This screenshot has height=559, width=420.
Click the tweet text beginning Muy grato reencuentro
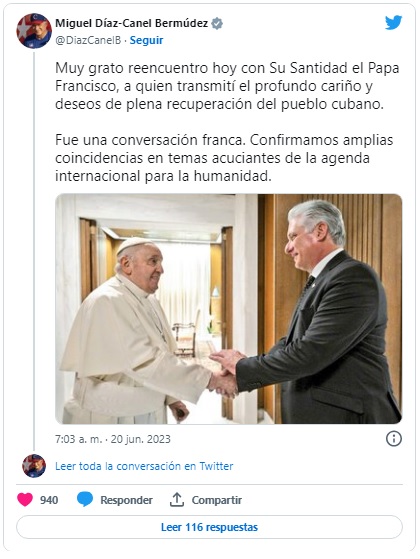click(227, 86)
